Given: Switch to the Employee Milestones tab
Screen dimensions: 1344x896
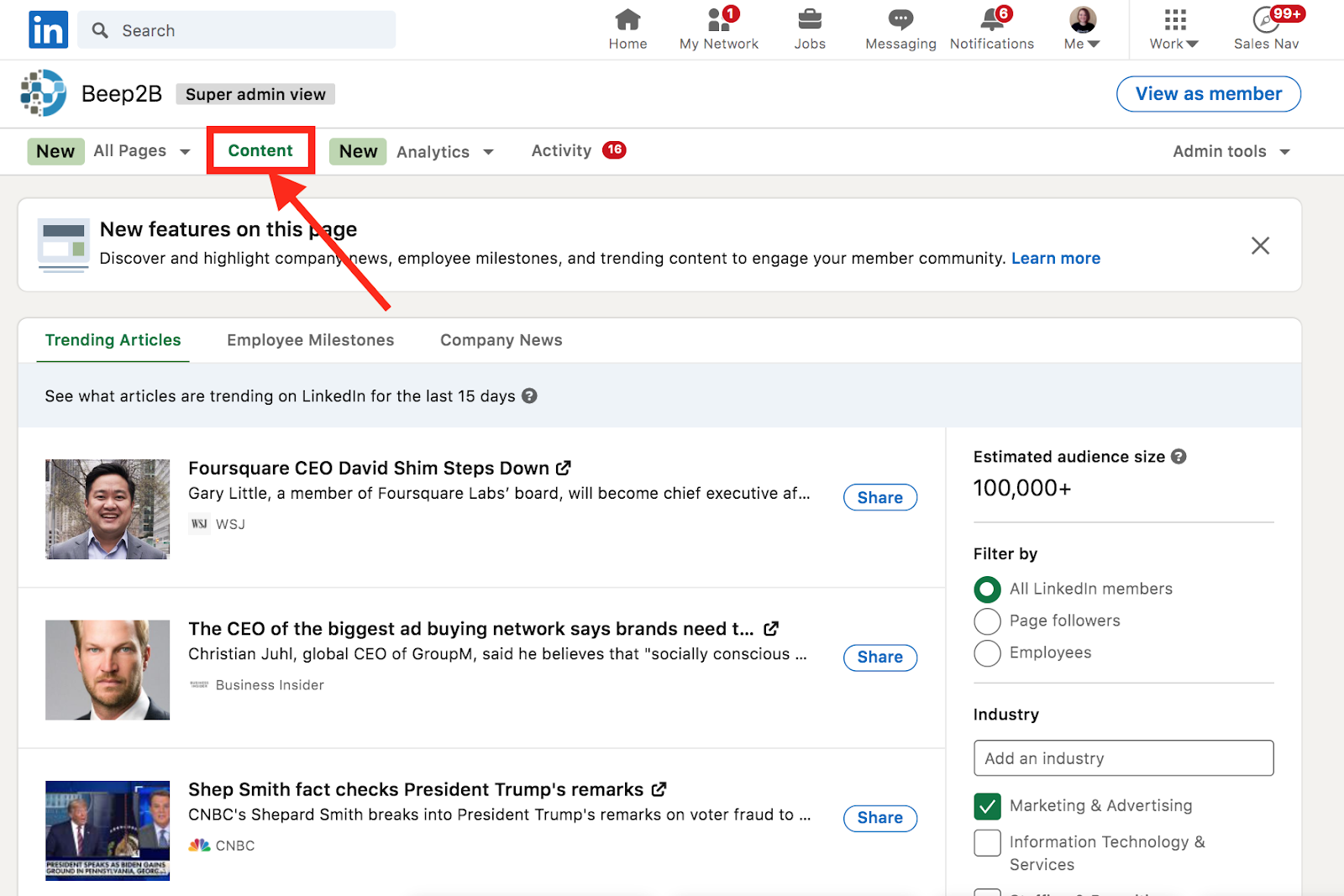Looking at the screenshot, I should click(x=310, y=340).
